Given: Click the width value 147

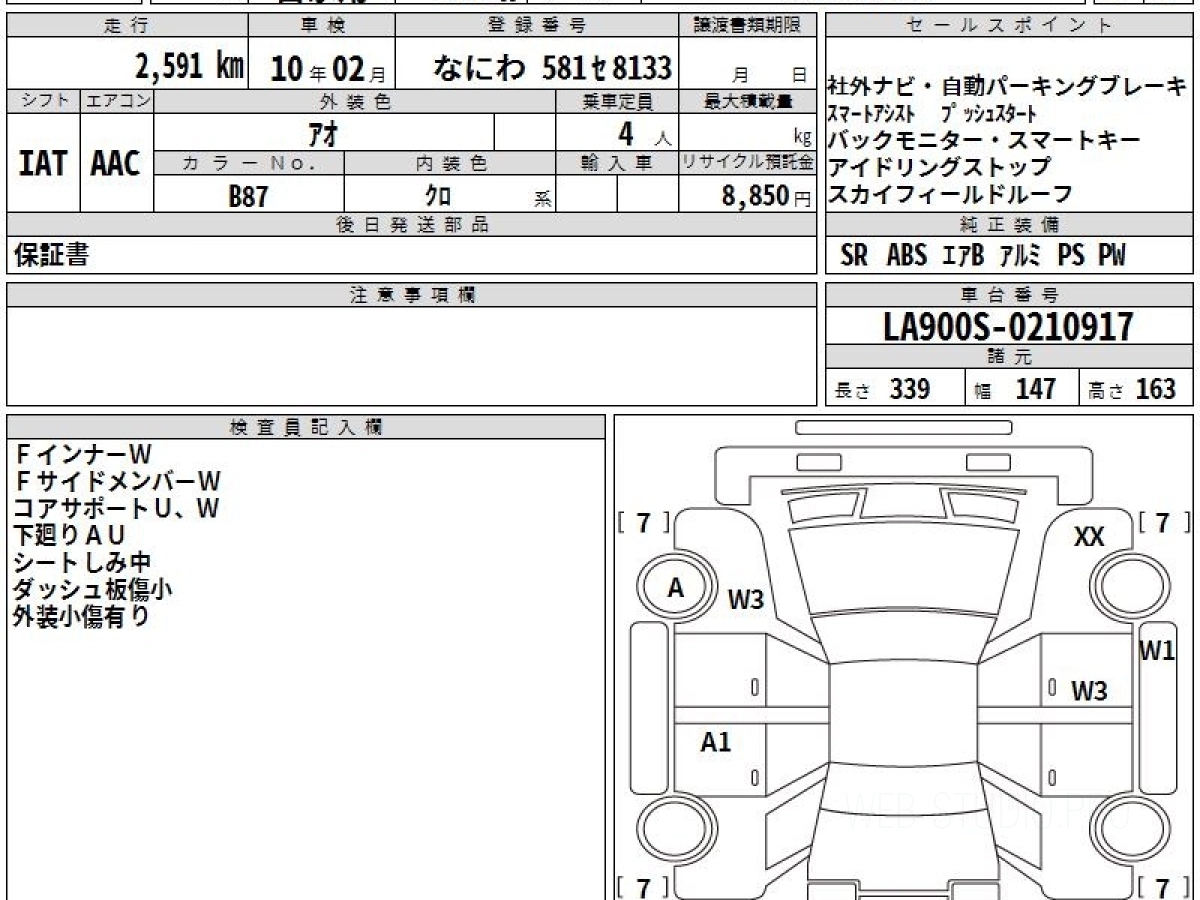Looking at the screenshot, I should click(1035, 389).
